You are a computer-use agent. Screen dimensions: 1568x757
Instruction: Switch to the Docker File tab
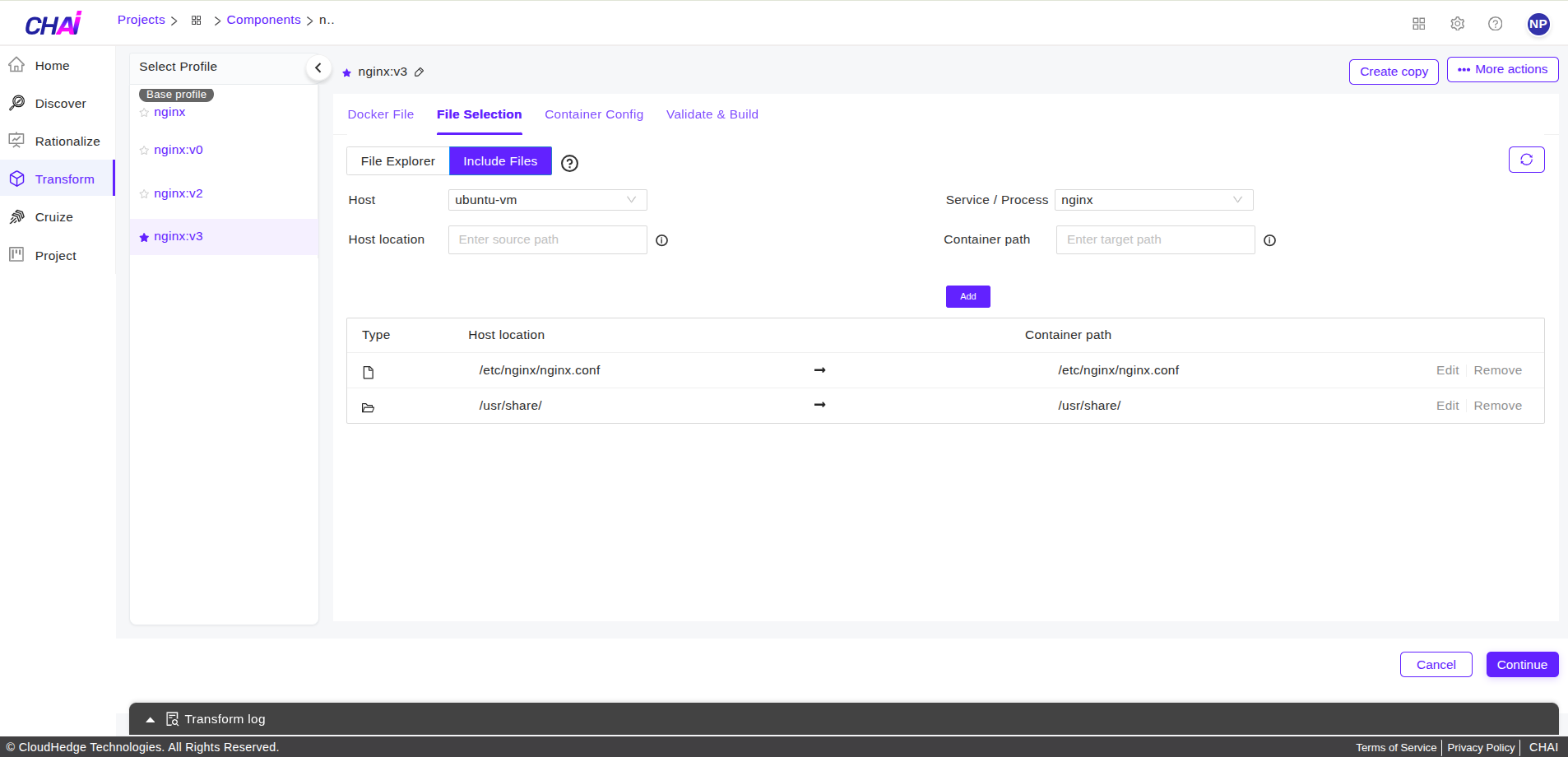click(381, 114)
